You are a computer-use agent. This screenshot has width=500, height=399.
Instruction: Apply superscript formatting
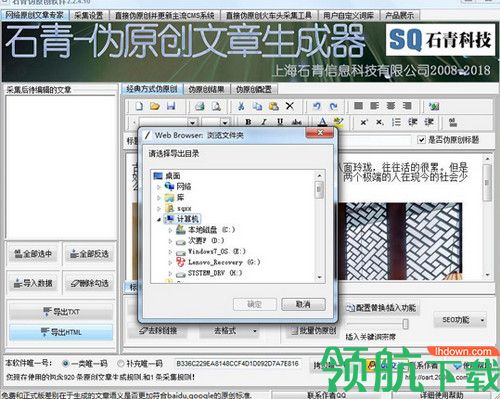tap(364, 122)
